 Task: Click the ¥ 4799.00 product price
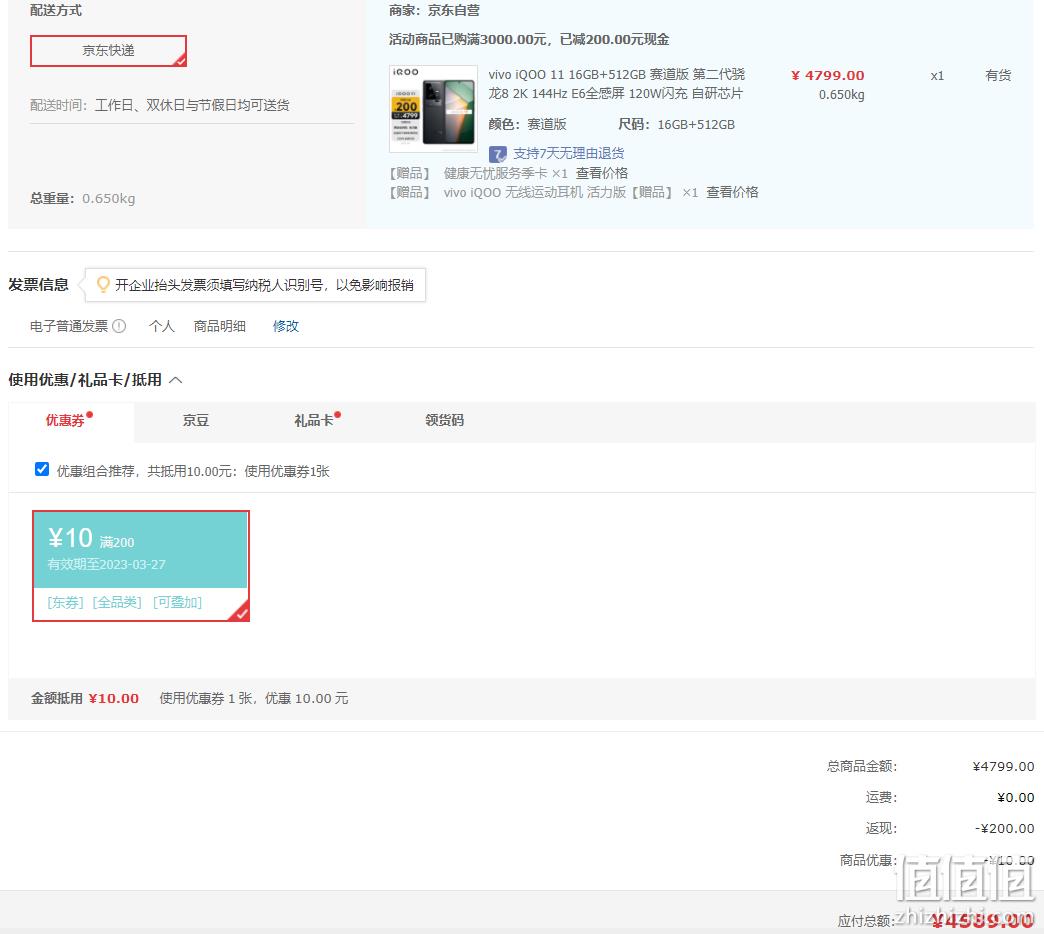point(828,75)
